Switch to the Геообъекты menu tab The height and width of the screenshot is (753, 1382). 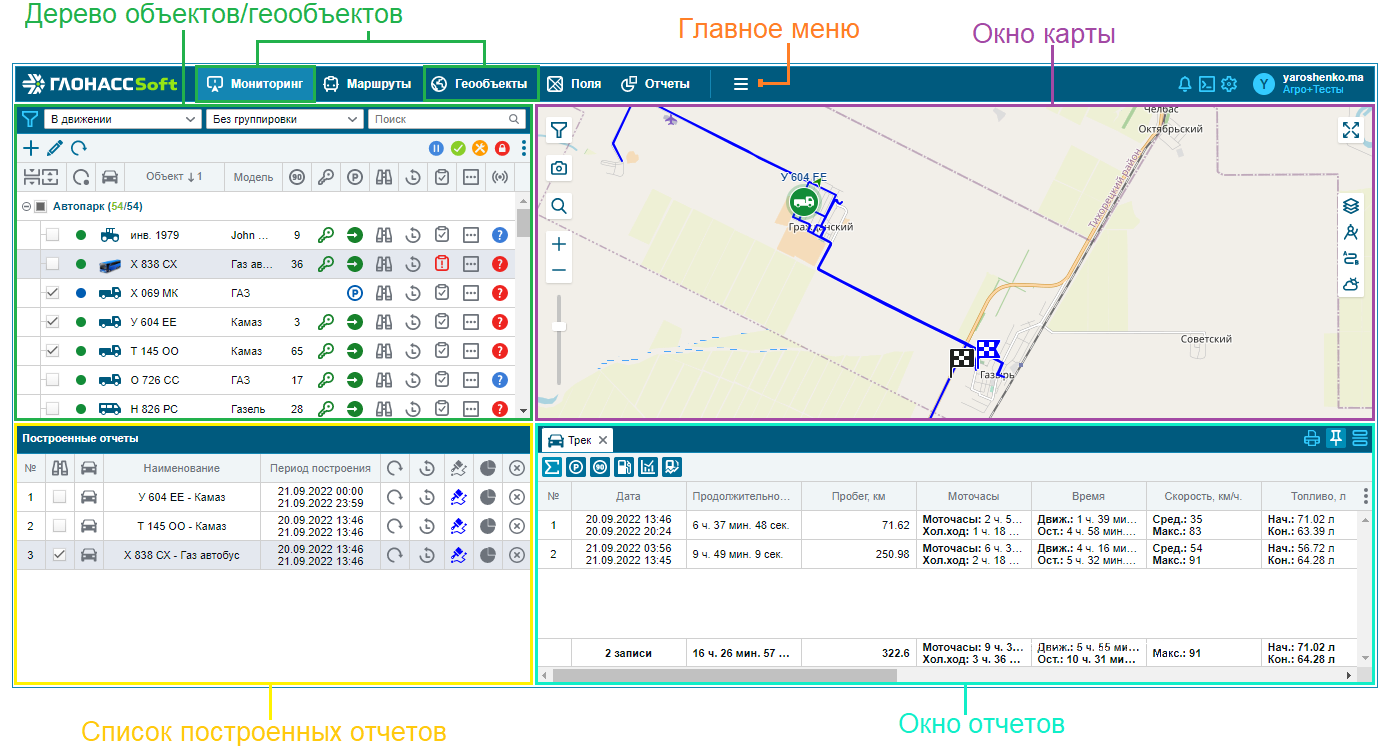[480, 84]
